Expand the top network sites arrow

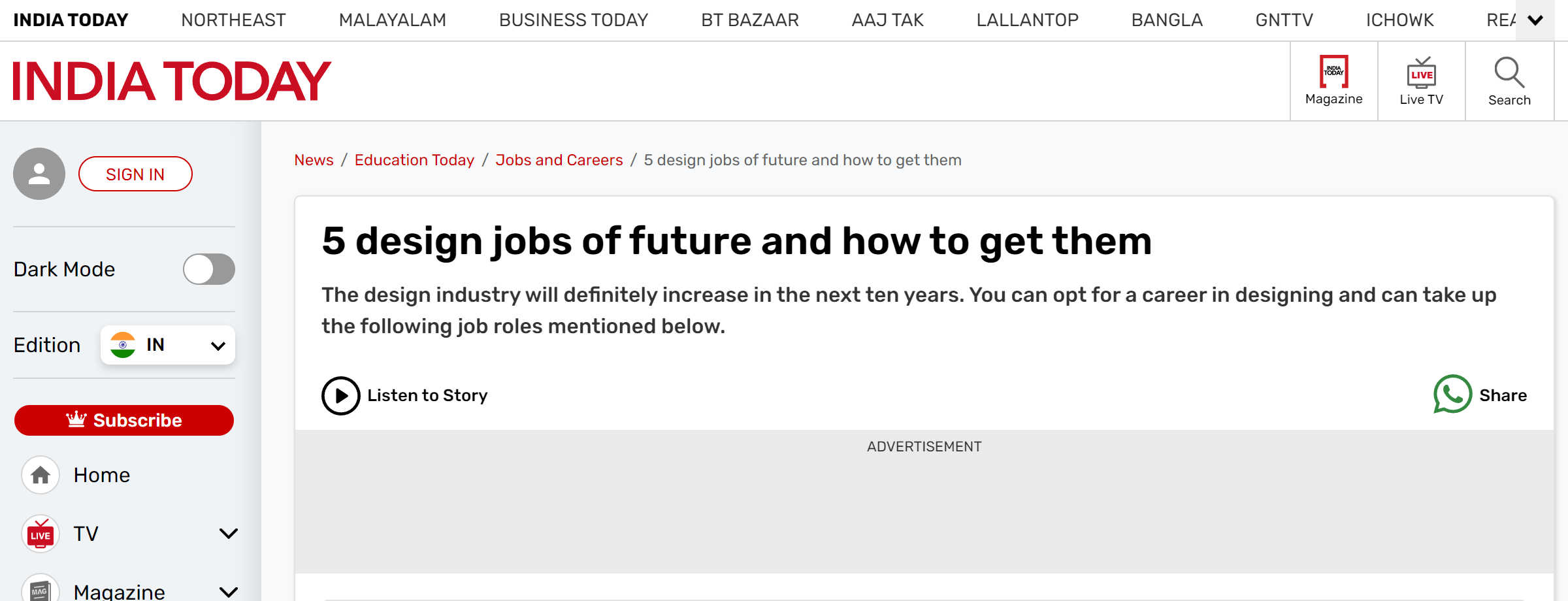pyautogui.click(x=1535, y=20)
